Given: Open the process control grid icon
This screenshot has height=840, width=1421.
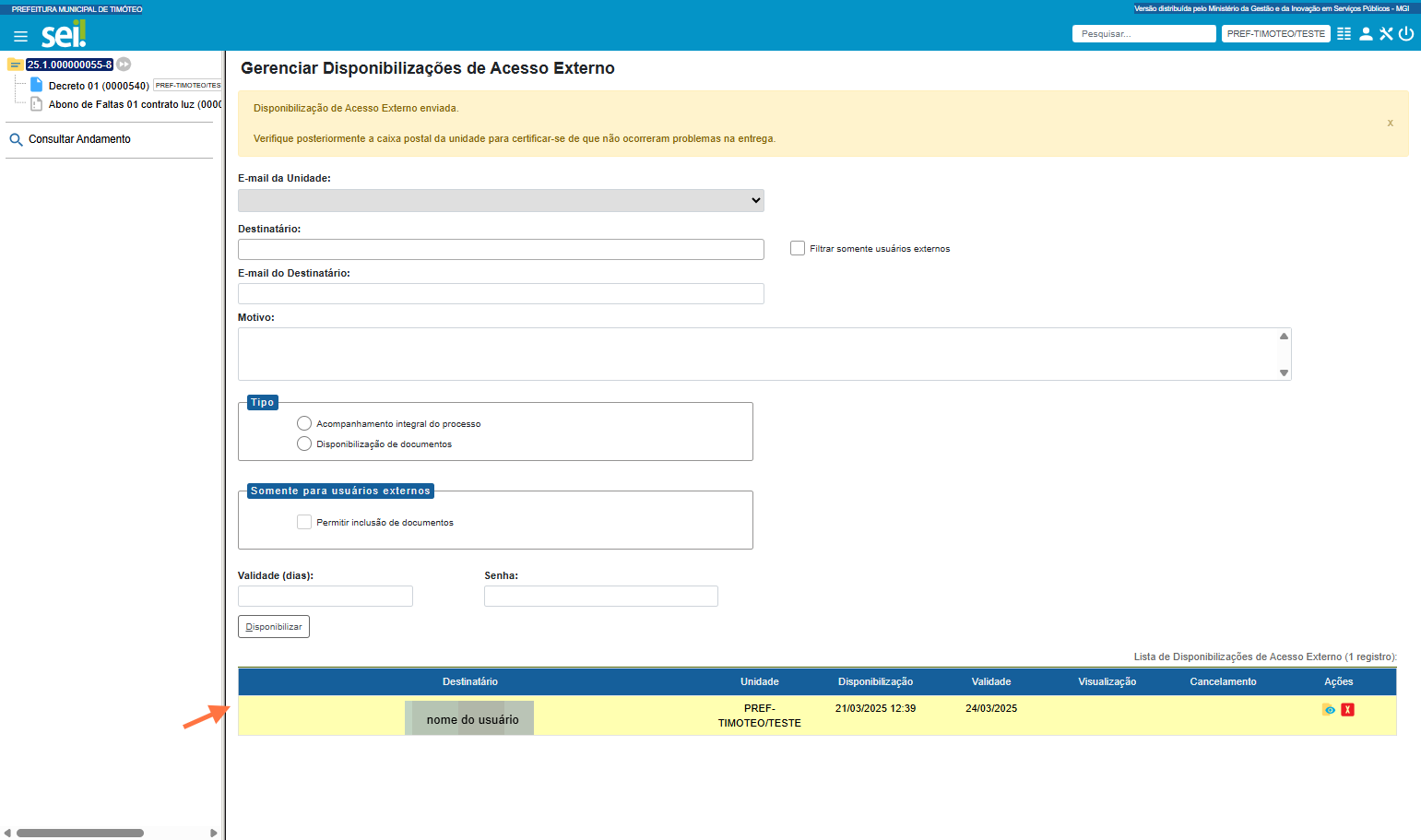Looking at the screenshot, I should [1344, 33].
